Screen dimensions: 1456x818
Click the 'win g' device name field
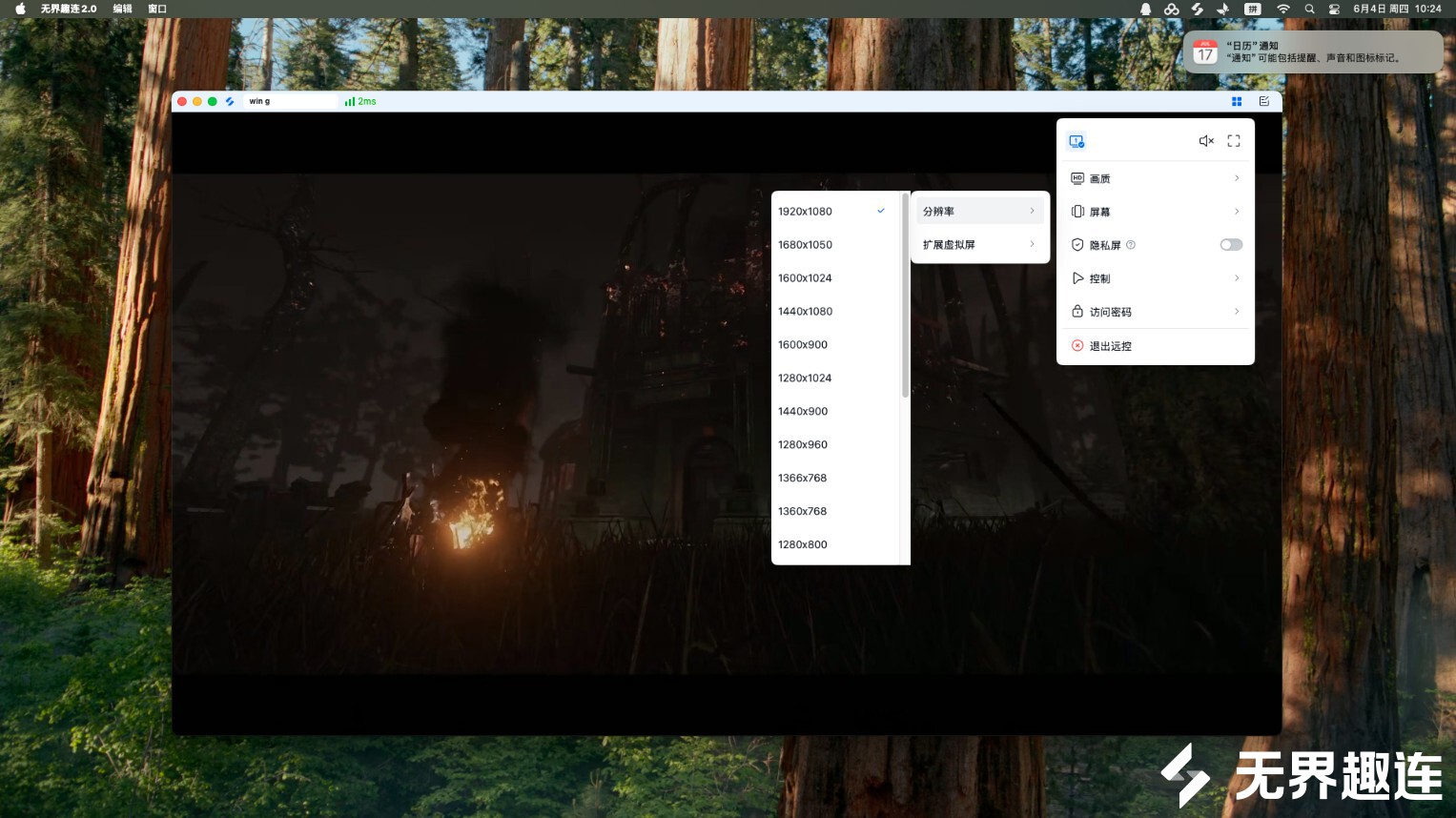291,101
